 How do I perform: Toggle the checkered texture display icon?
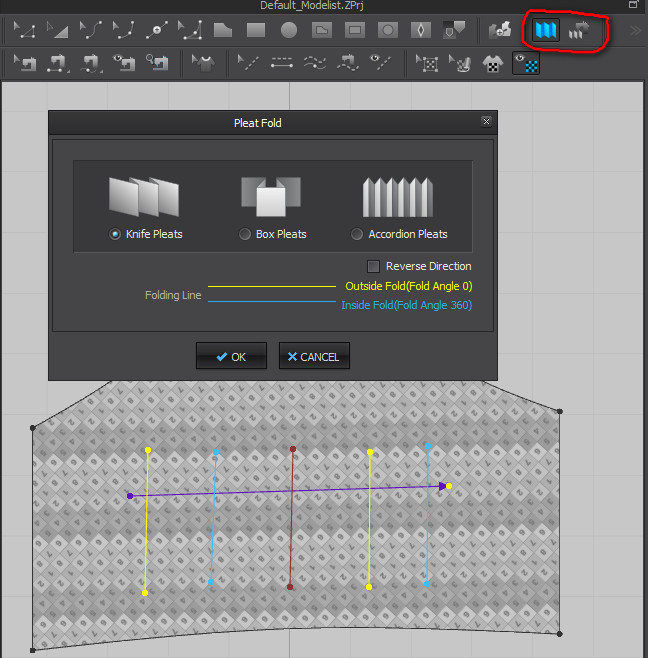coord(525,65)
